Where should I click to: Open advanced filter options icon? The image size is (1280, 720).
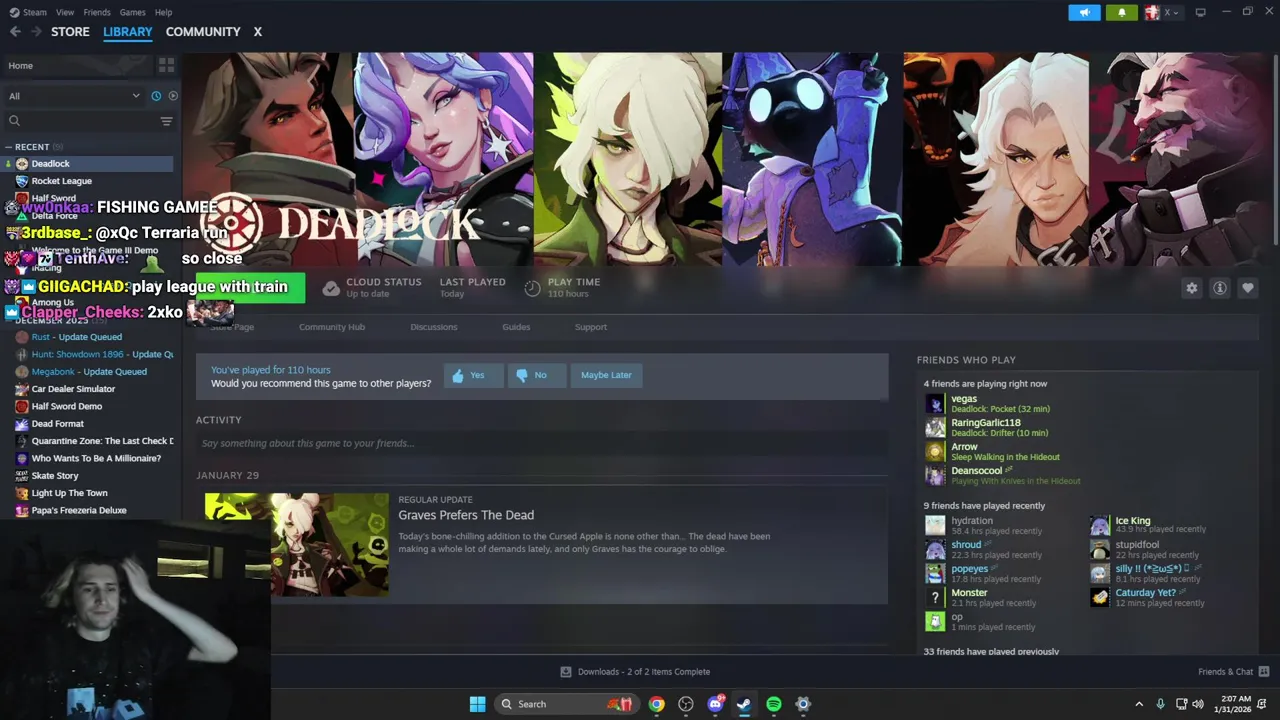pos(166,121)
